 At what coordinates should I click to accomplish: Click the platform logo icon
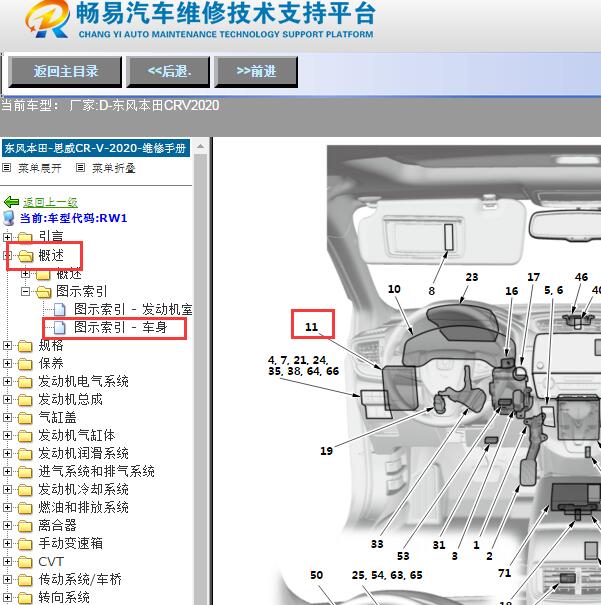(x=47, y=19)
